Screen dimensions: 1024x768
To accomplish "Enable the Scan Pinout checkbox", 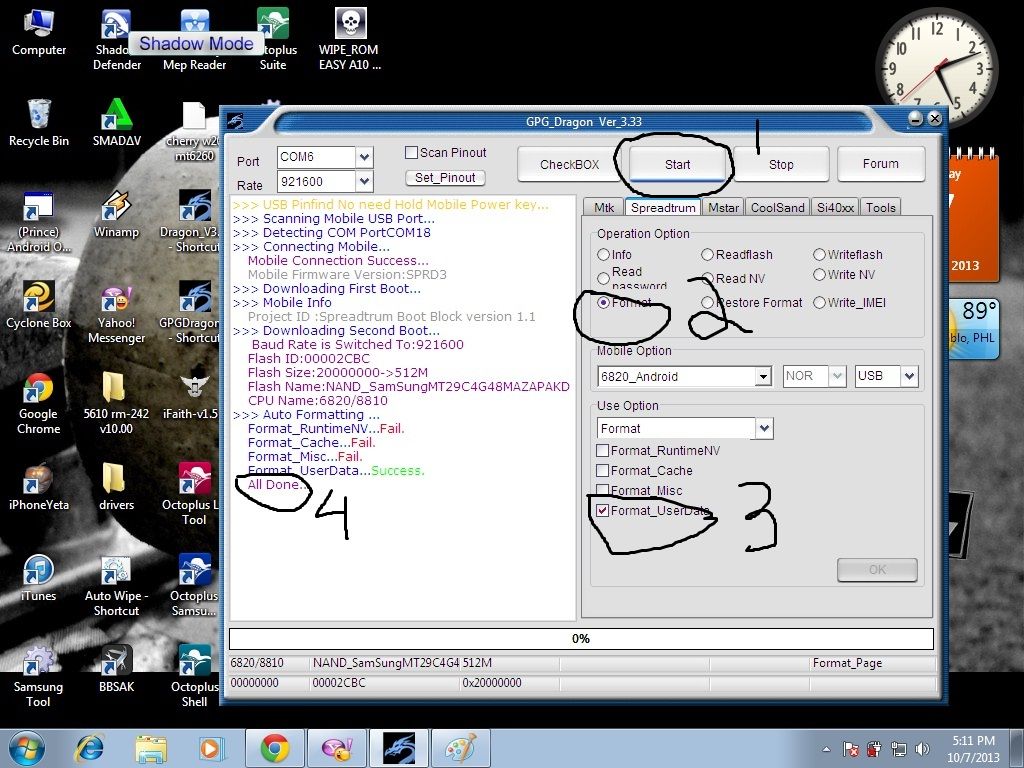I will click(x=411, y=152).
